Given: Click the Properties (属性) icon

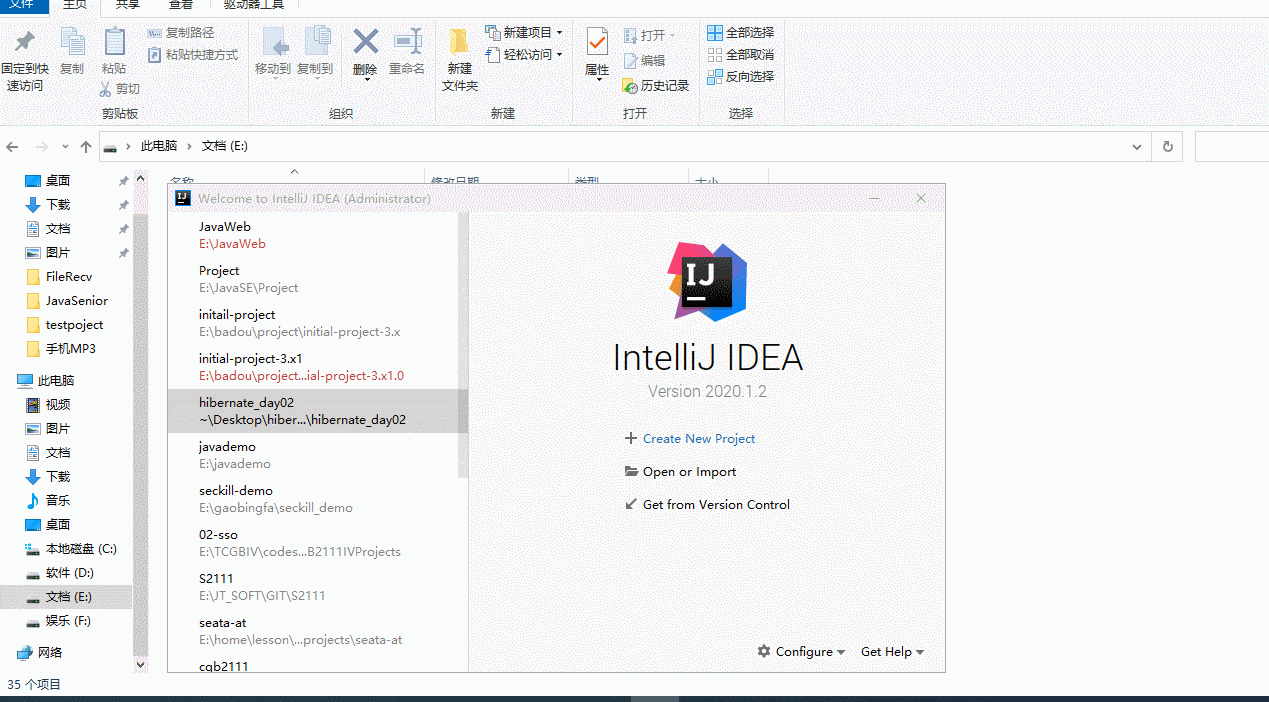Looking at the screenshot, I should [597, 42].
